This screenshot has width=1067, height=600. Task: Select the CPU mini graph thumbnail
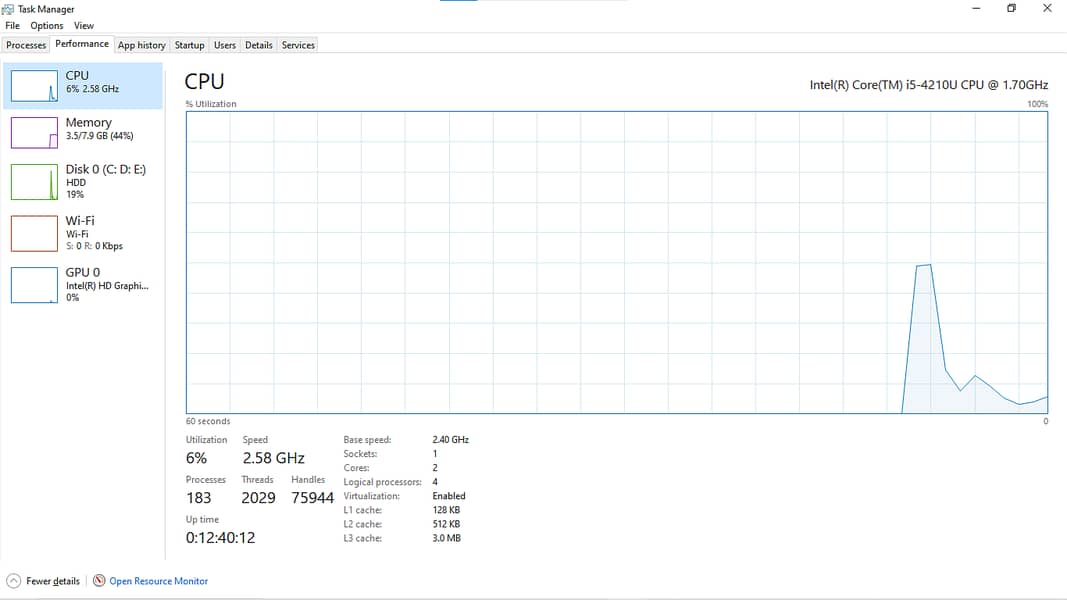point(34,86)
